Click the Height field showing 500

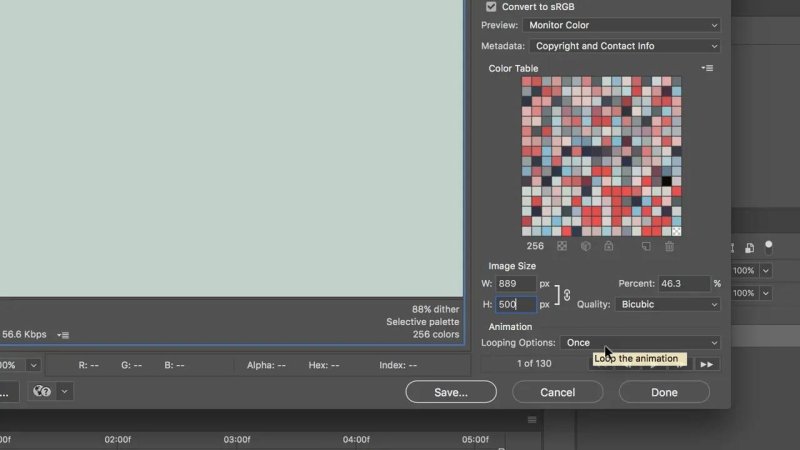point(515,304)
